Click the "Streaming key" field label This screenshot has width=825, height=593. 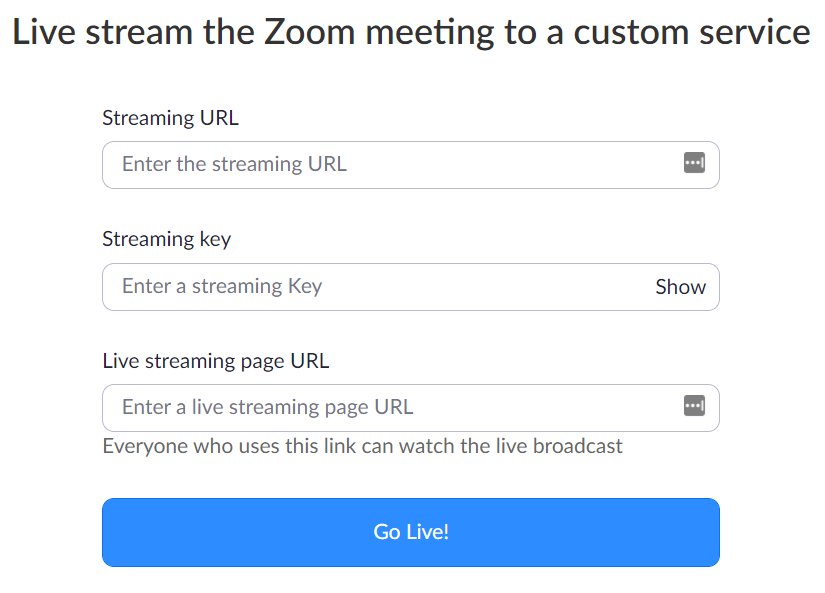coord(167,239)
